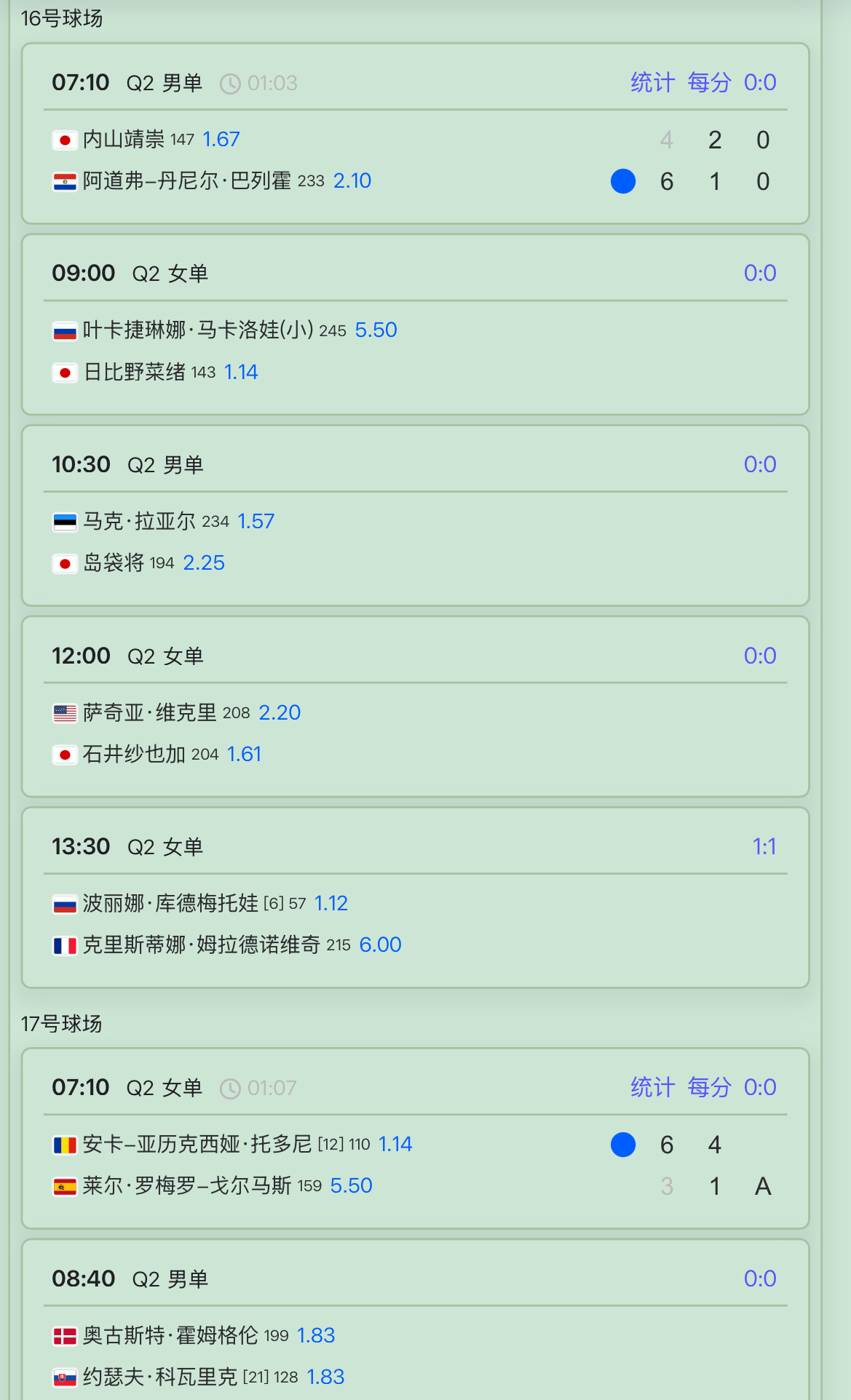This screenshot has width=851, height=1400.
Task: Click France flag beside 姆拉德诺维奇
Action: click(65, 946)
